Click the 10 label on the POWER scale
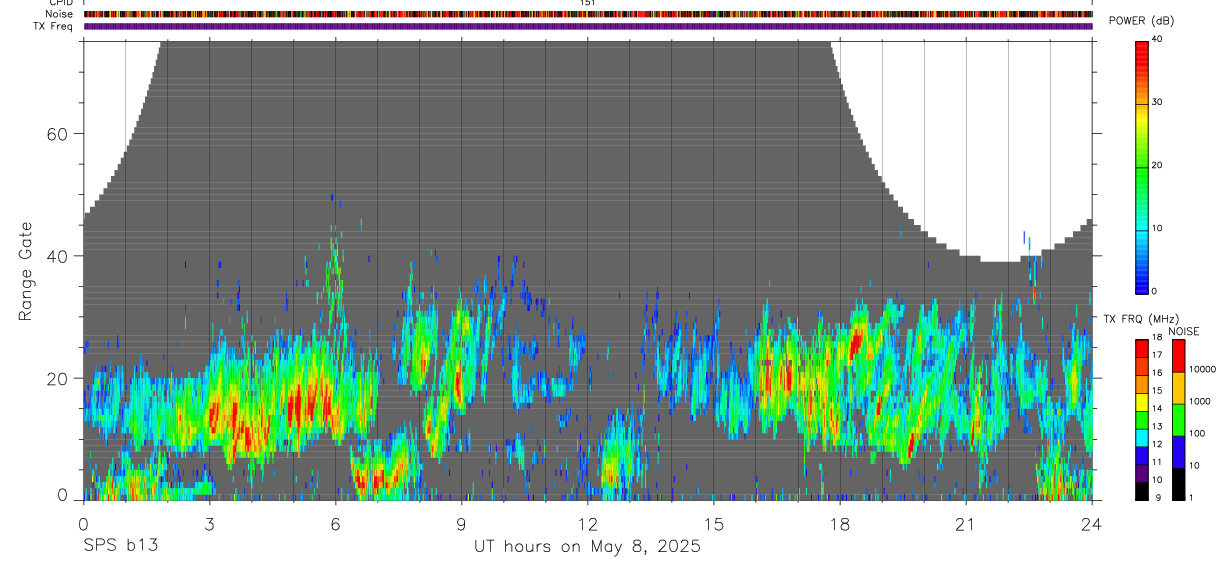Viewport: 1228px width, 567px height. click(x=1158, y=228)
